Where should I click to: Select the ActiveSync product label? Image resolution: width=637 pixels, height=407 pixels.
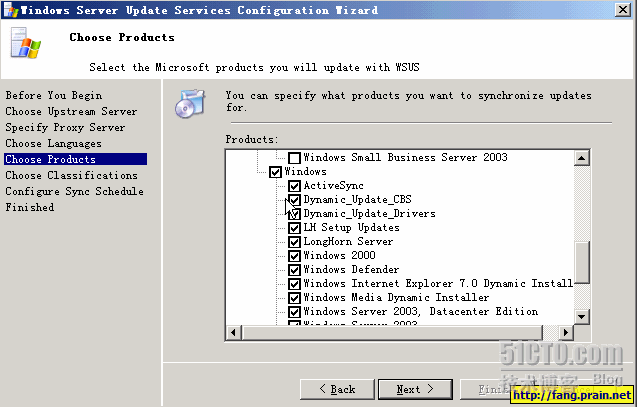pyautogui.click(x=334, y=186)
